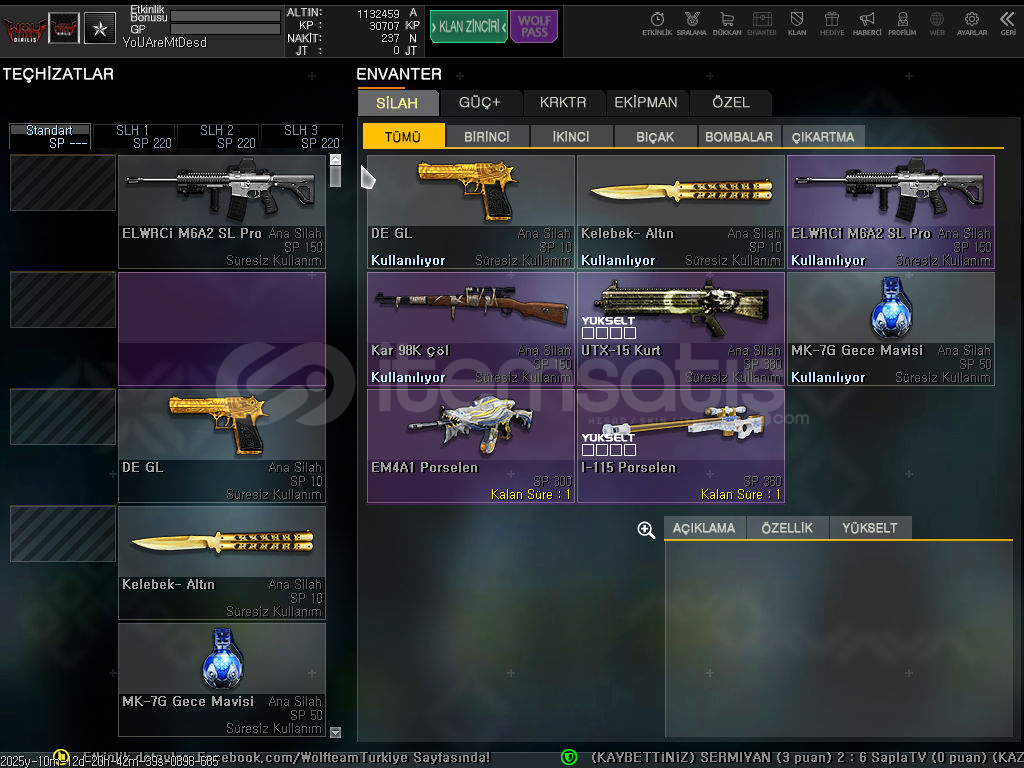Select the BOMBALAR filter tab
The image size is (1024, 768).
coord(739,136)
